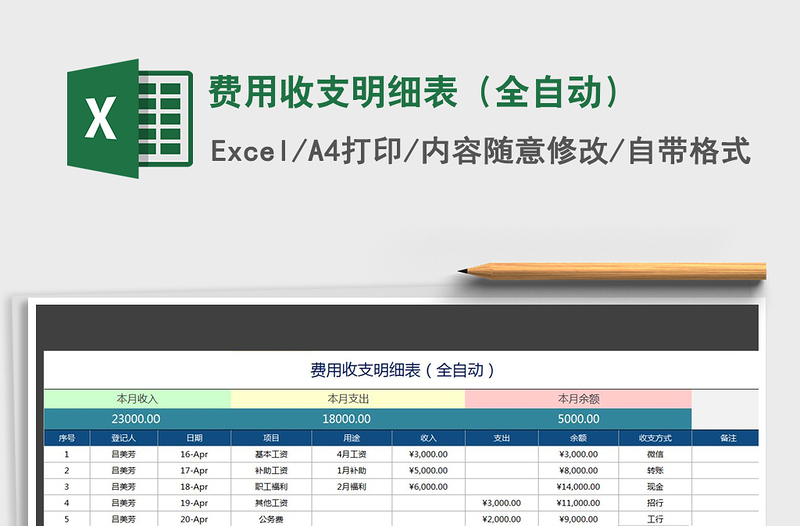Click serial number 3 in the 职工福利 row
800x526 pixels.
coord(66,487)
